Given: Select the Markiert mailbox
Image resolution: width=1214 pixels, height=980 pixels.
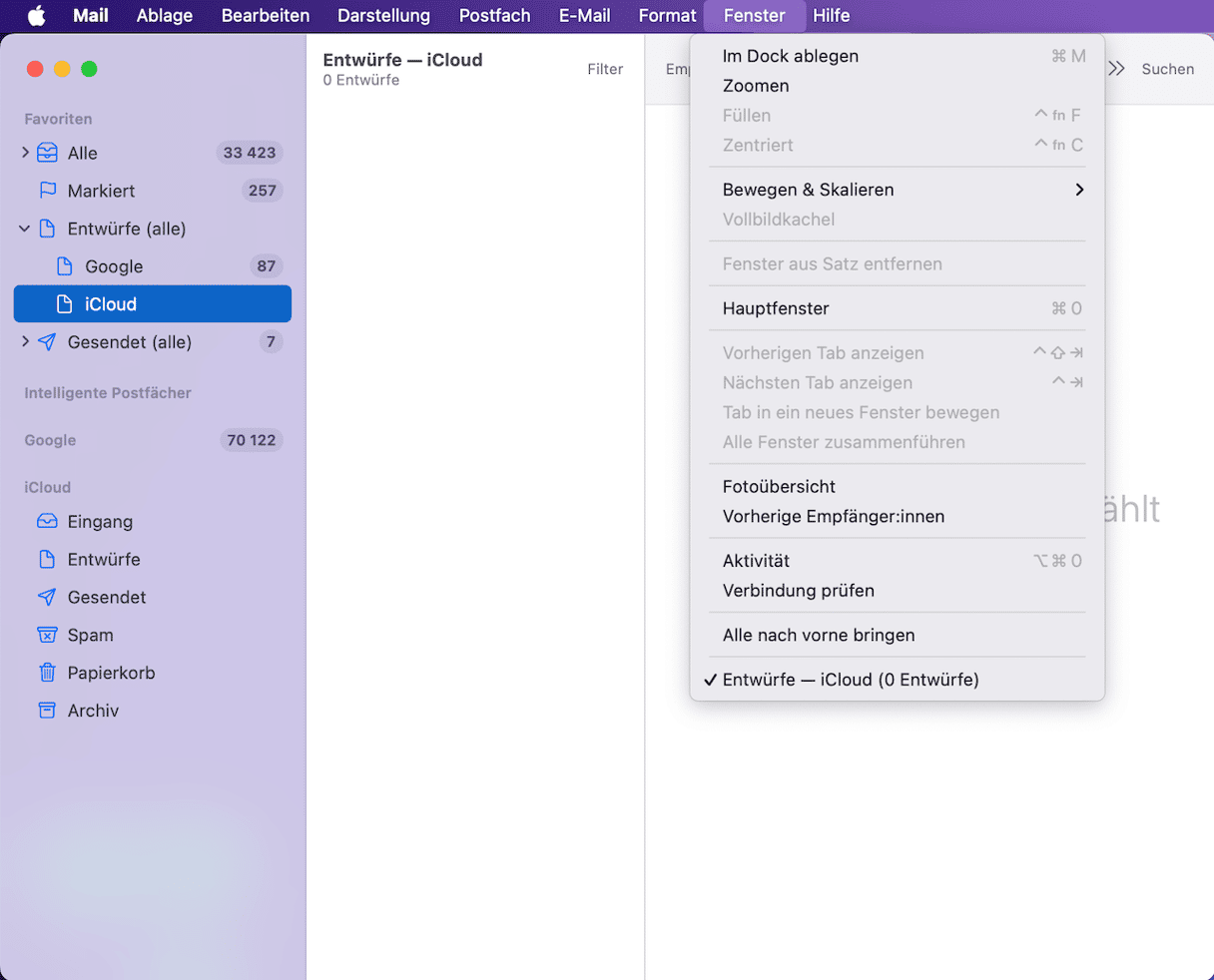Looking at the screenshot, I should (153, 191).
